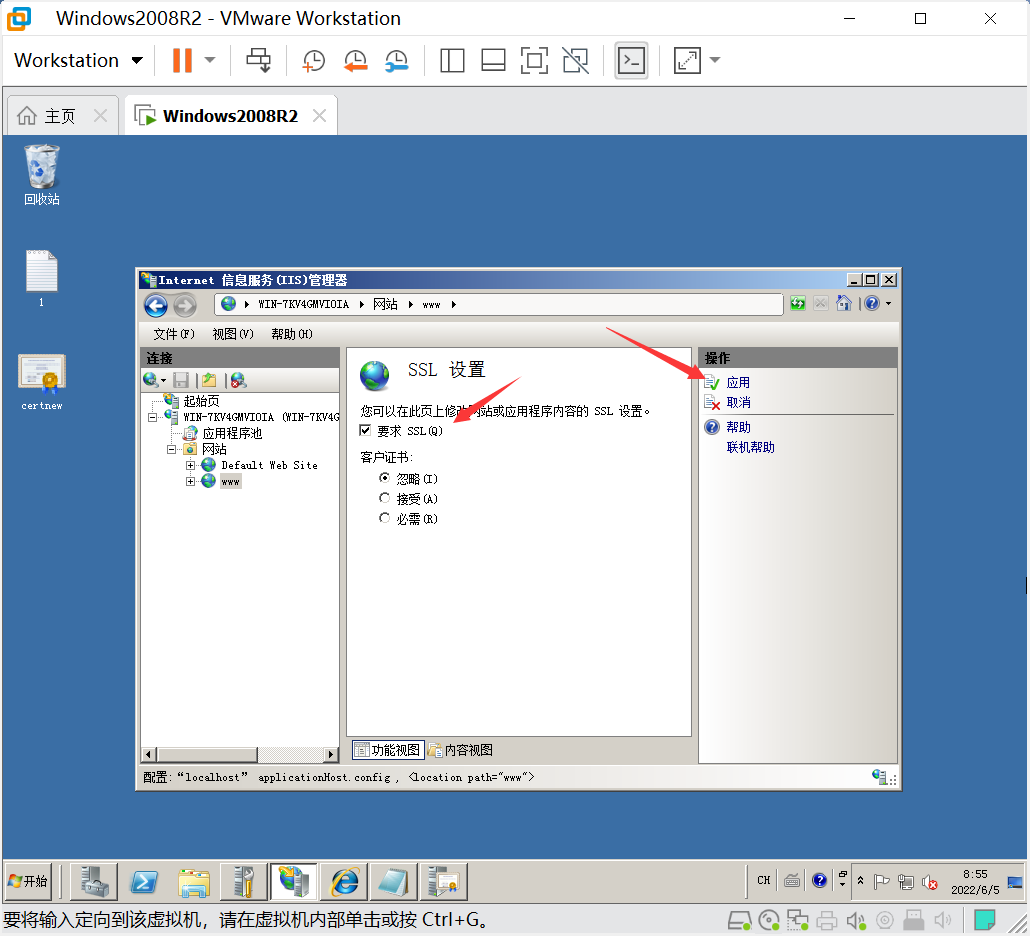Open the Workstation menu
The image size is (1030, 936).
point(78,60)
